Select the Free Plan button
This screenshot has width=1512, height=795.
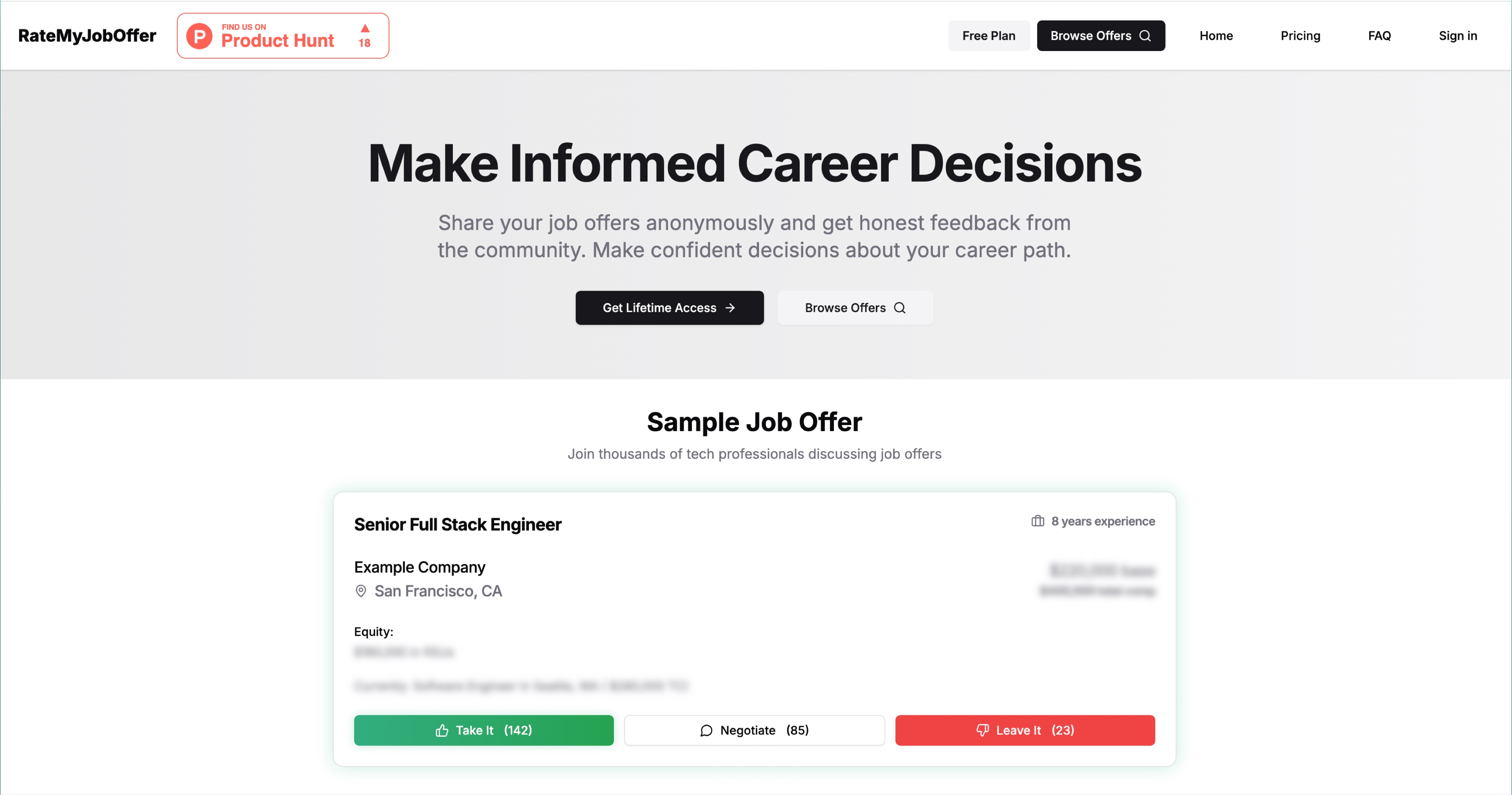coord(988,36)
